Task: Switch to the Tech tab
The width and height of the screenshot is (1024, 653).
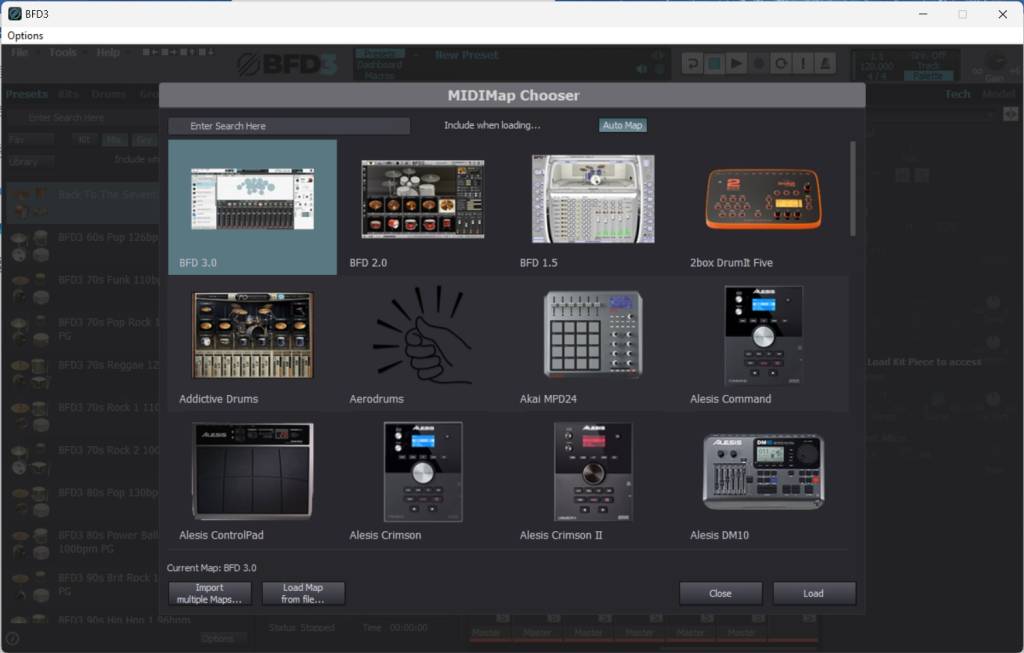Action: pyautogui.click(x=958, y=93)
